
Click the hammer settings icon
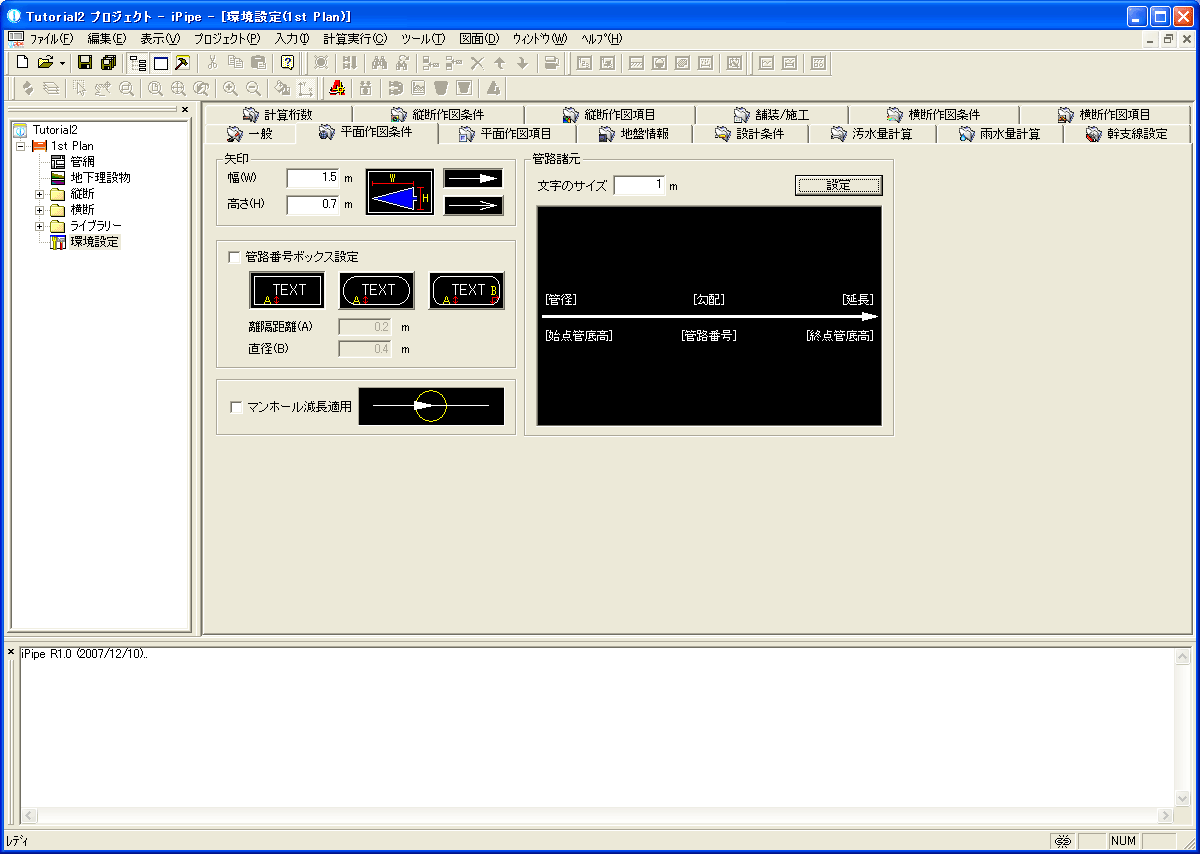[x=182, y=63]
